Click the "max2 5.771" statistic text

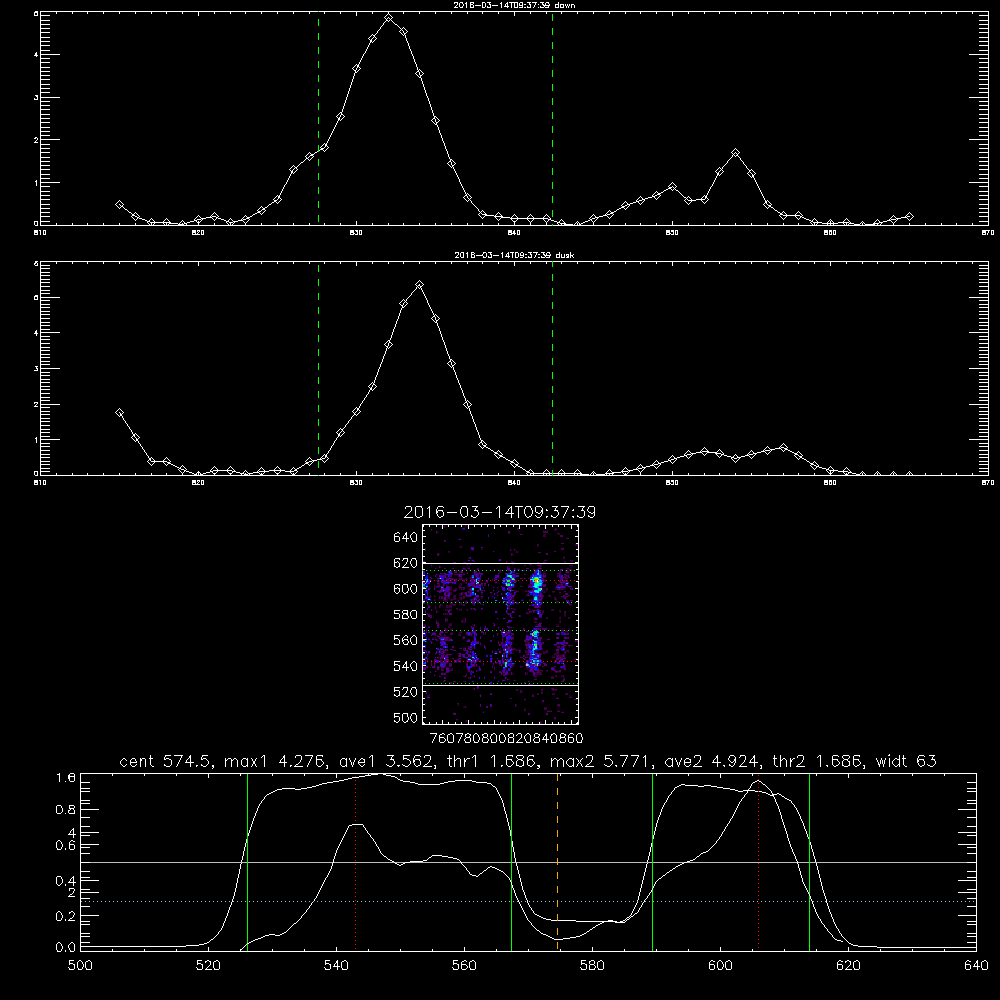598,761
